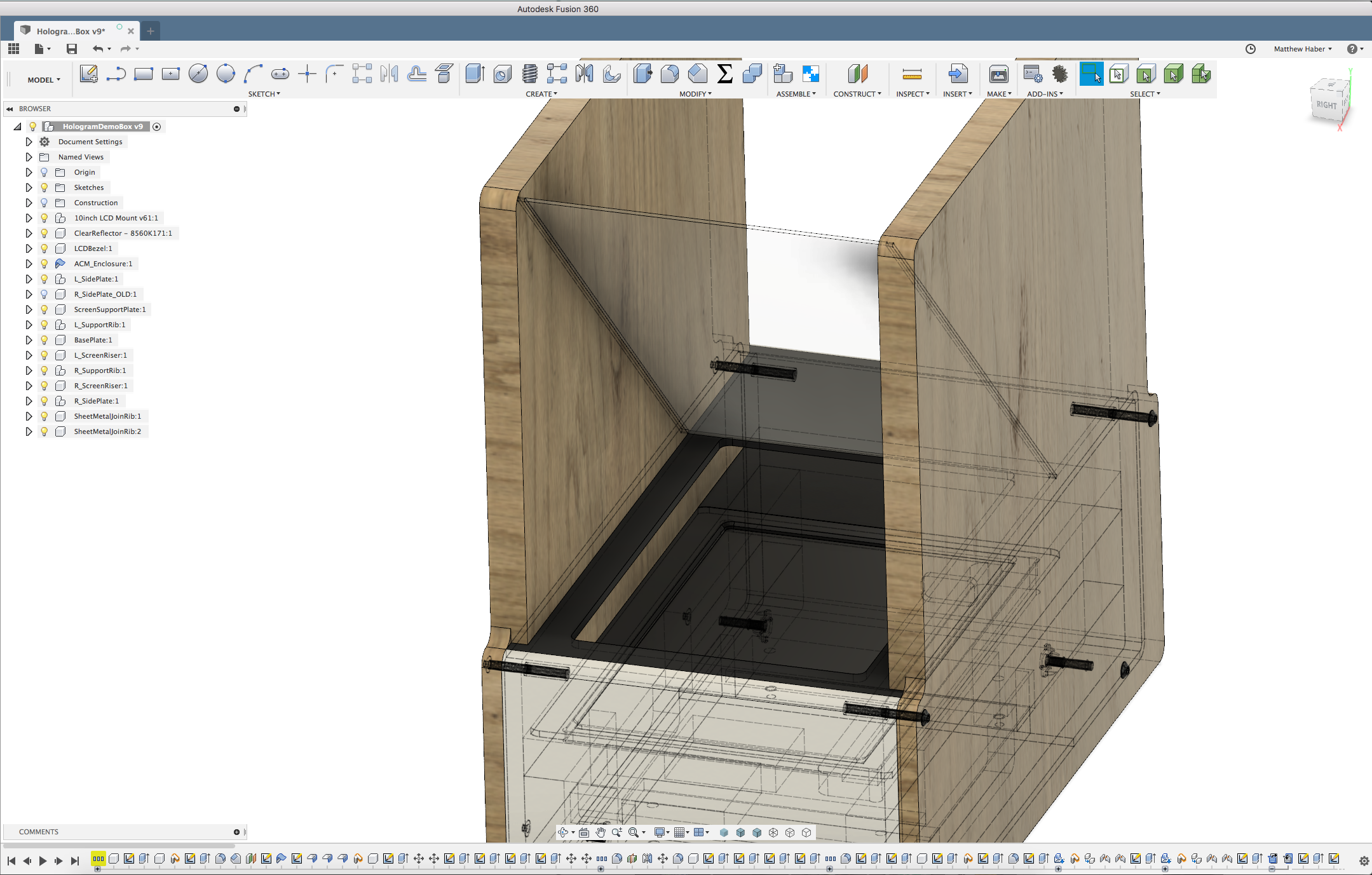The width and height of the screenshot is (1372, 875).
Task: Click the Create Sketch icon
Action: [x=88, y=74]
